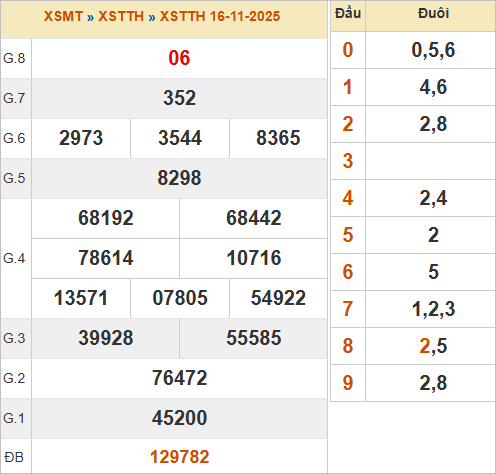Click Đầu digit 1
Screen dimensions: 496x474
tap(348, 87)
